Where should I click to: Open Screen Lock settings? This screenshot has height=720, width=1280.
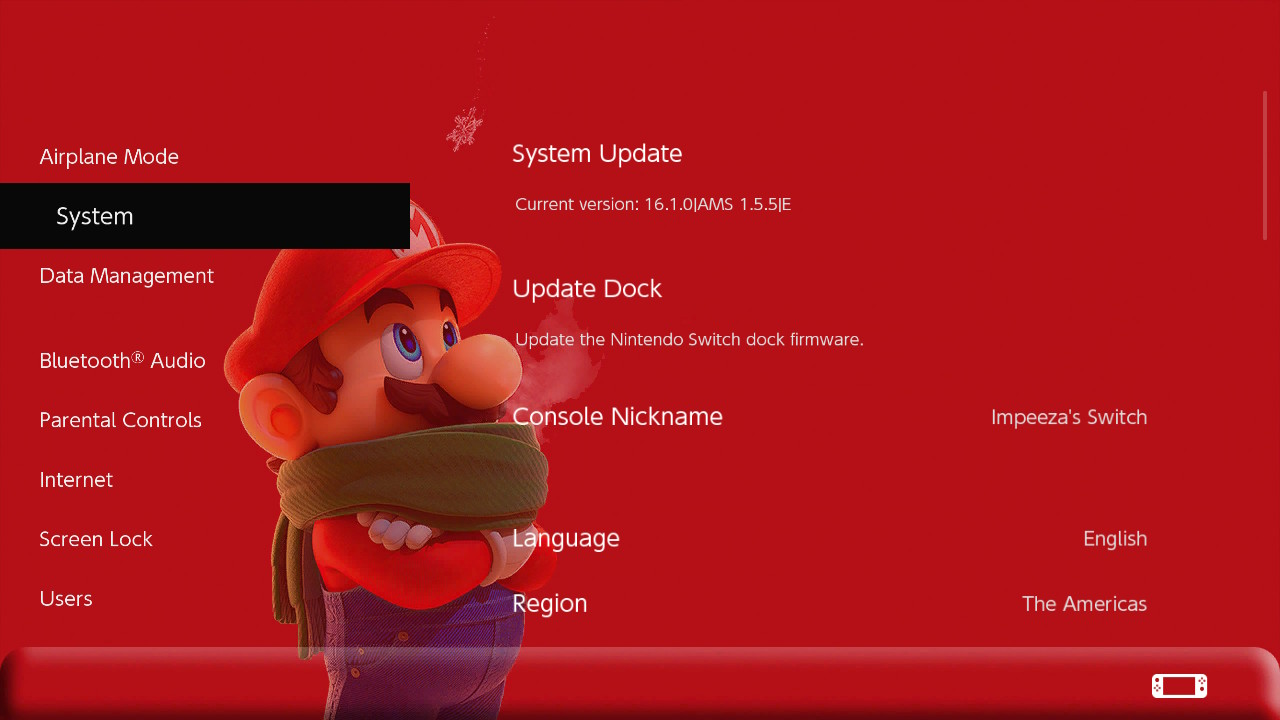[96, 539]
